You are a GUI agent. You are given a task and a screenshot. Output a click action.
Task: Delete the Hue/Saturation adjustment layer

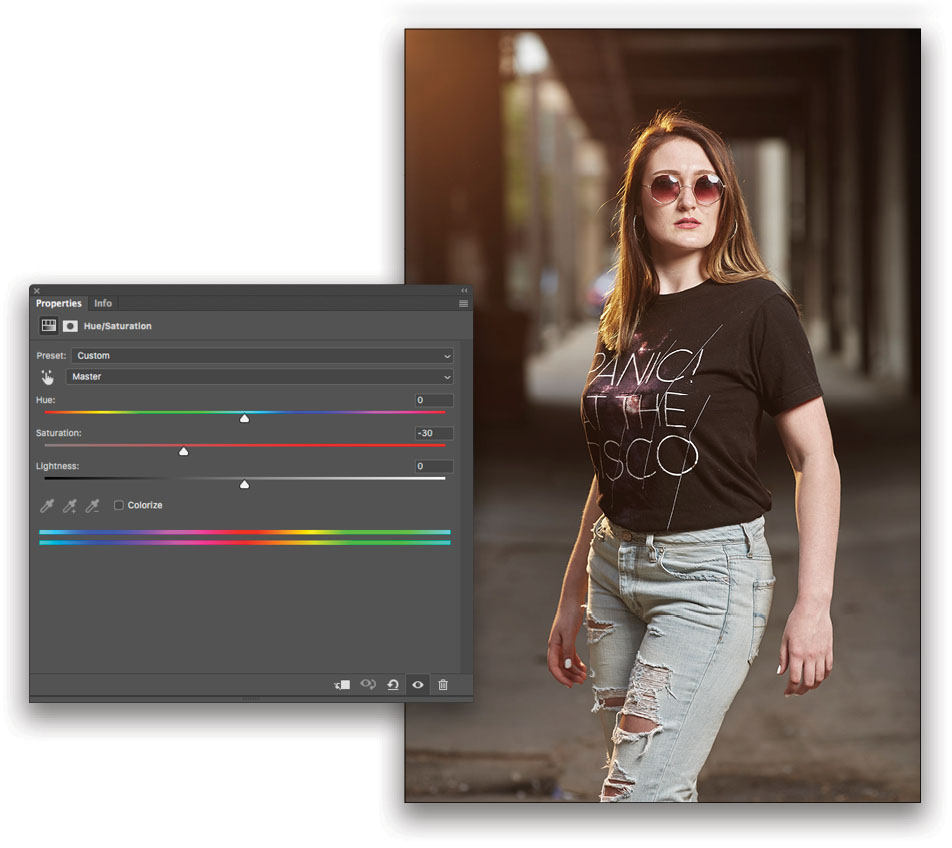[441, 685]
